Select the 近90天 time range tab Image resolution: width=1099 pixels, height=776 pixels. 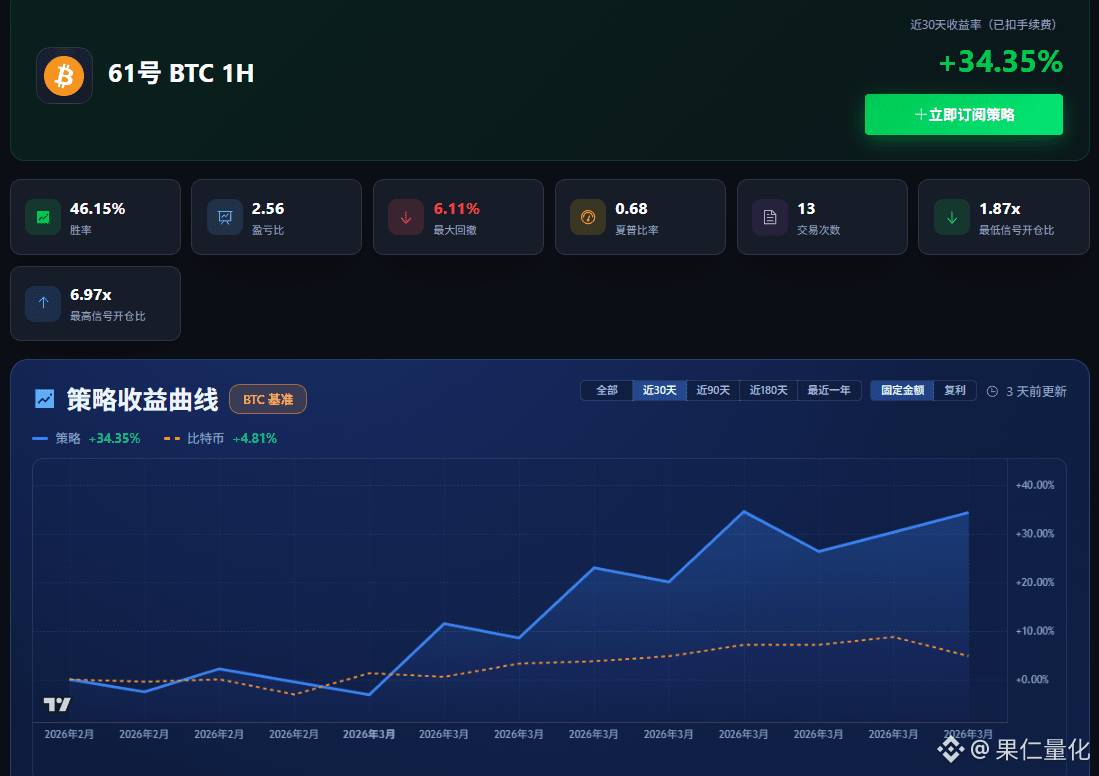tap(713, 390)
